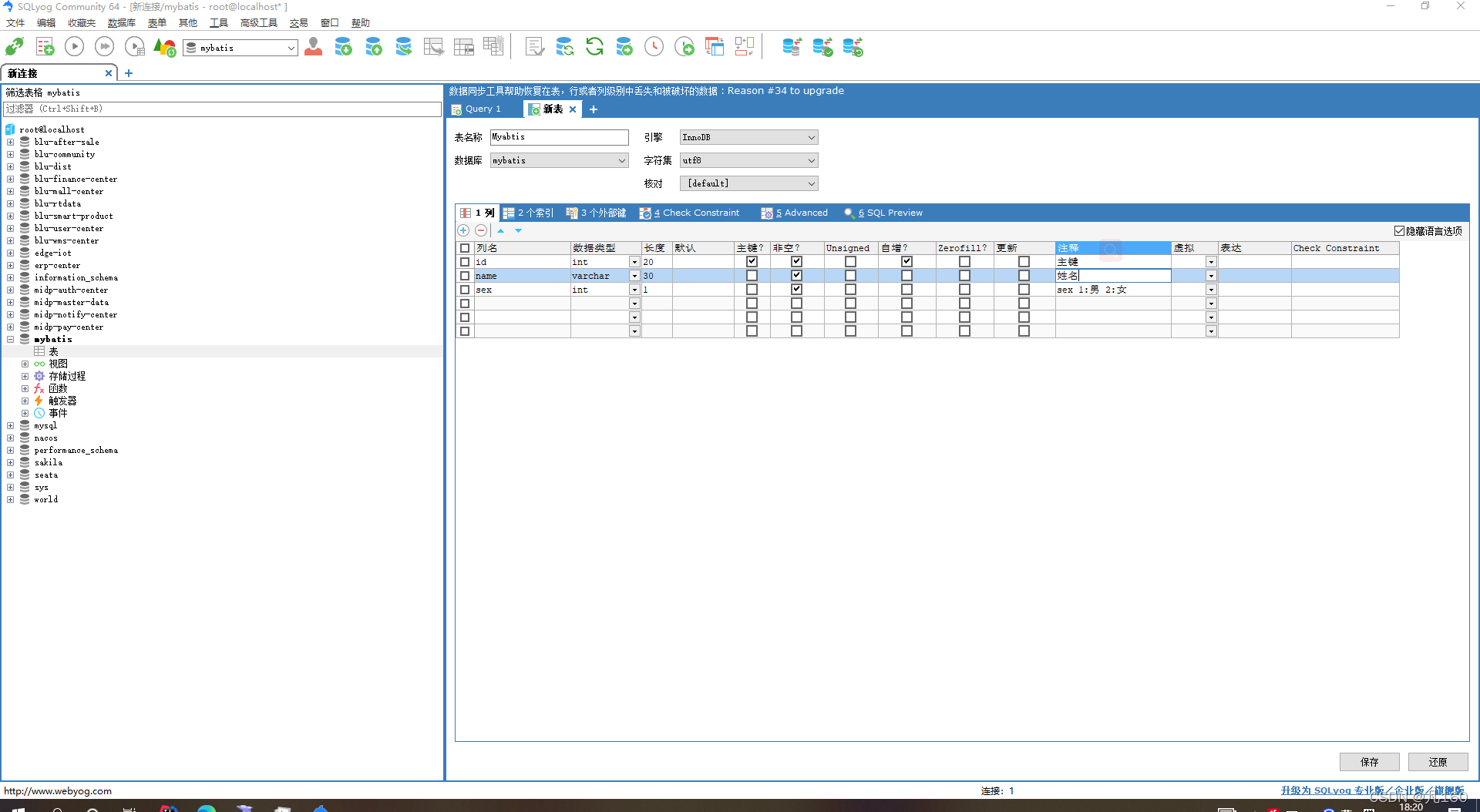
Task: Open data type dropdown for varchar row
Action: coord(634,276)
